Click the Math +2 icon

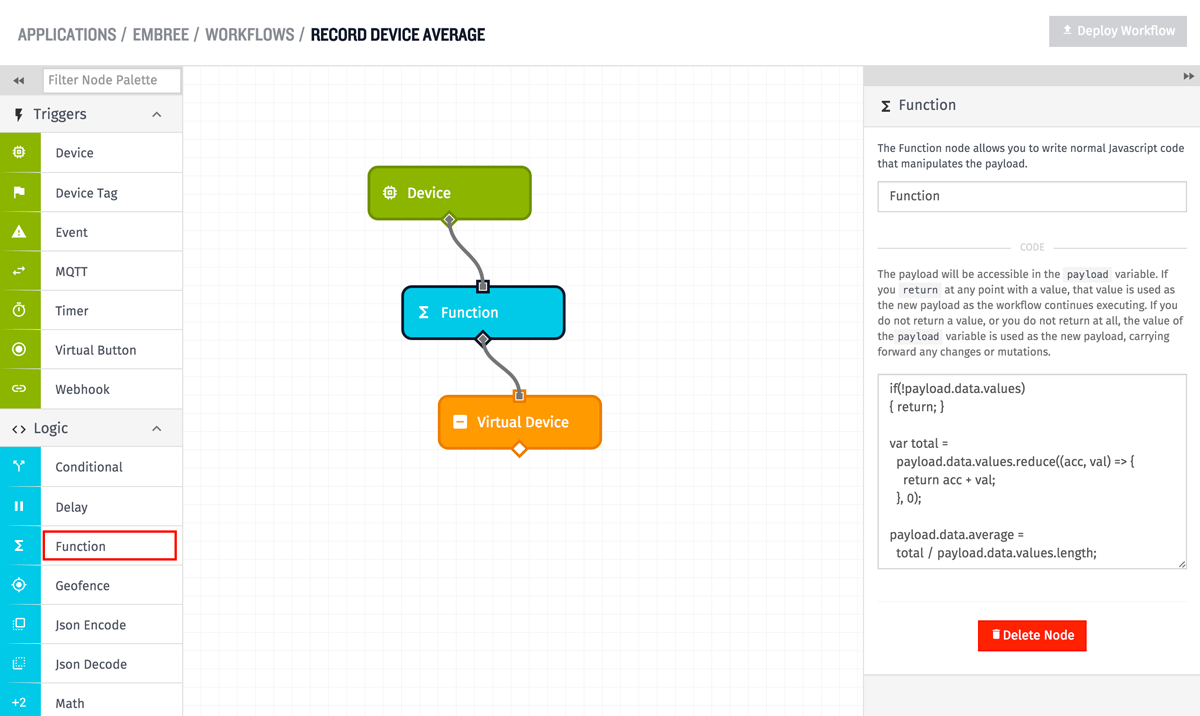coord(19,702)
